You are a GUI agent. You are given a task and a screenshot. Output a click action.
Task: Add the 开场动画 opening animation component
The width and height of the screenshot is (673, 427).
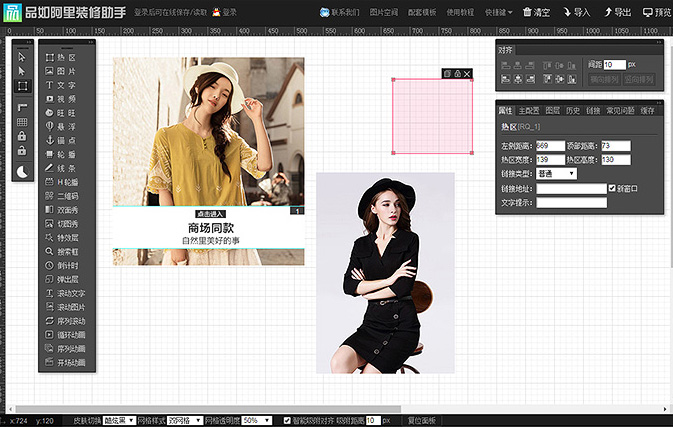pos(65,363)
